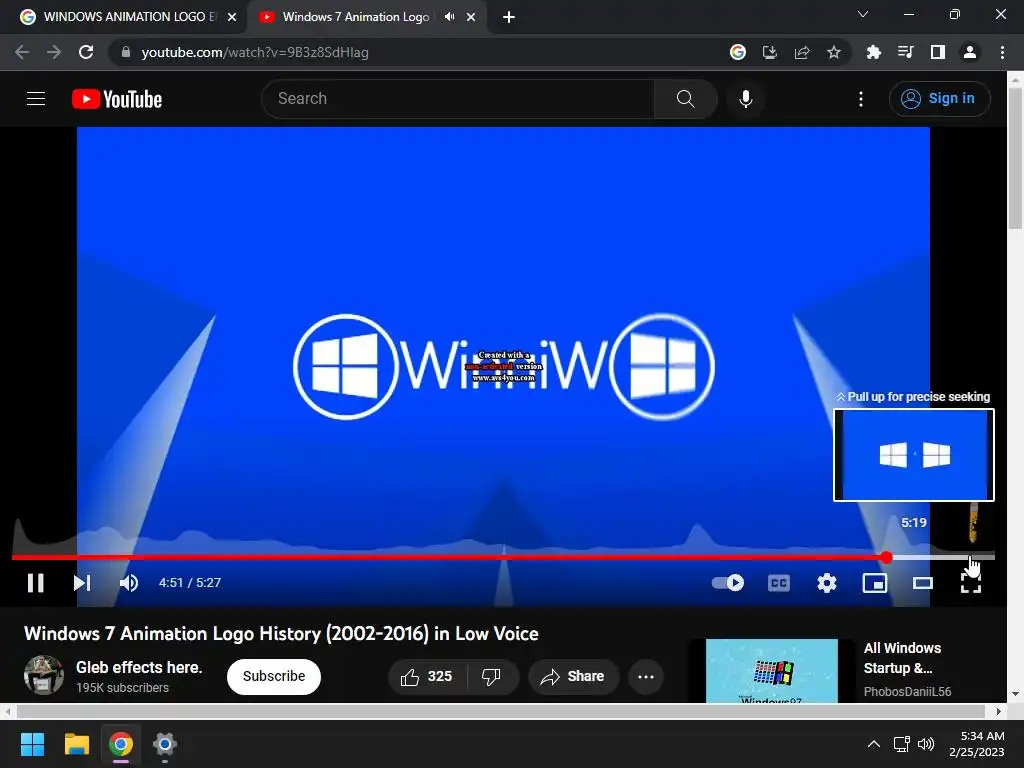Open File Explorer from taskbar

(76, 744)
